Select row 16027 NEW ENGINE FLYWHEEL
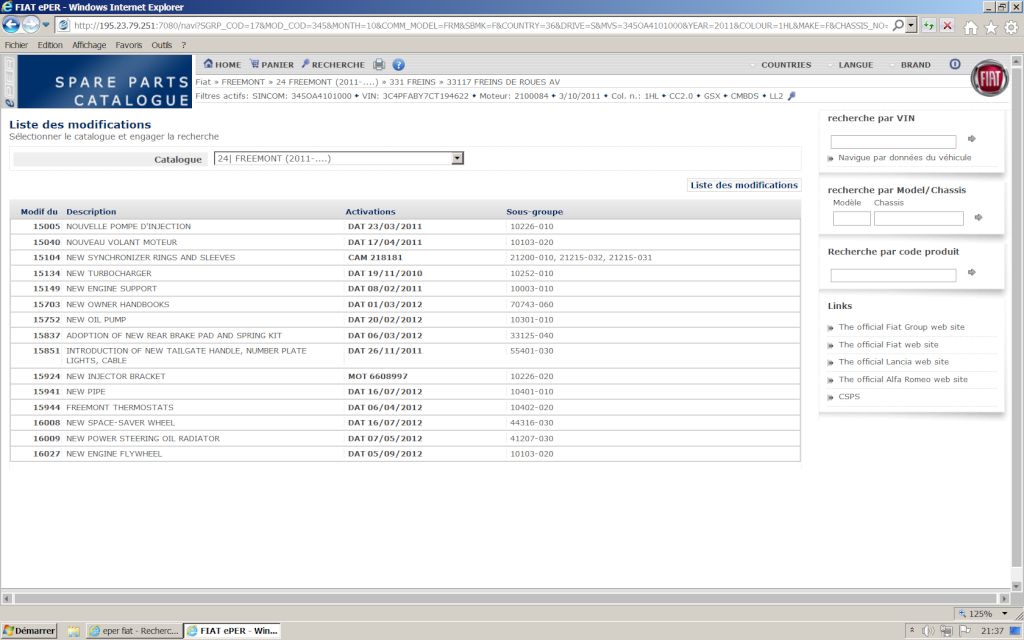The width and height of the screenshot is (1024, 640). 405,454
